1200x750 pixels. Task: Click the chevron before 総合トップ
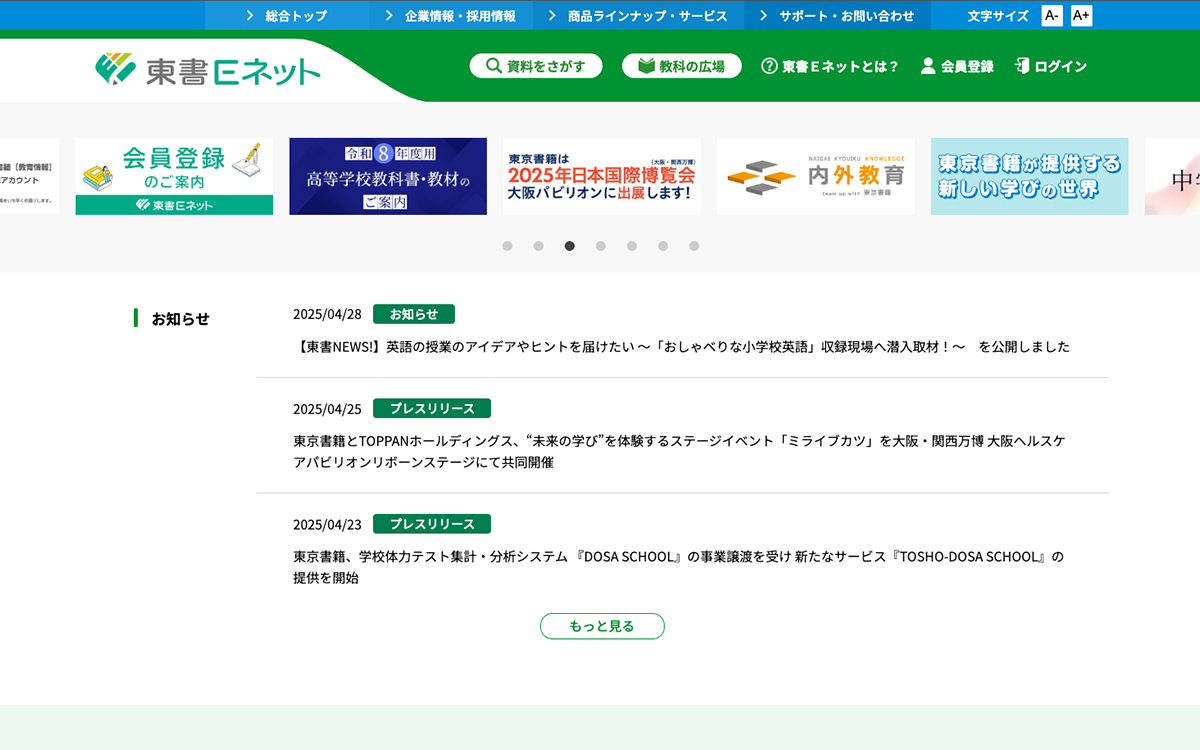point(250,16)
